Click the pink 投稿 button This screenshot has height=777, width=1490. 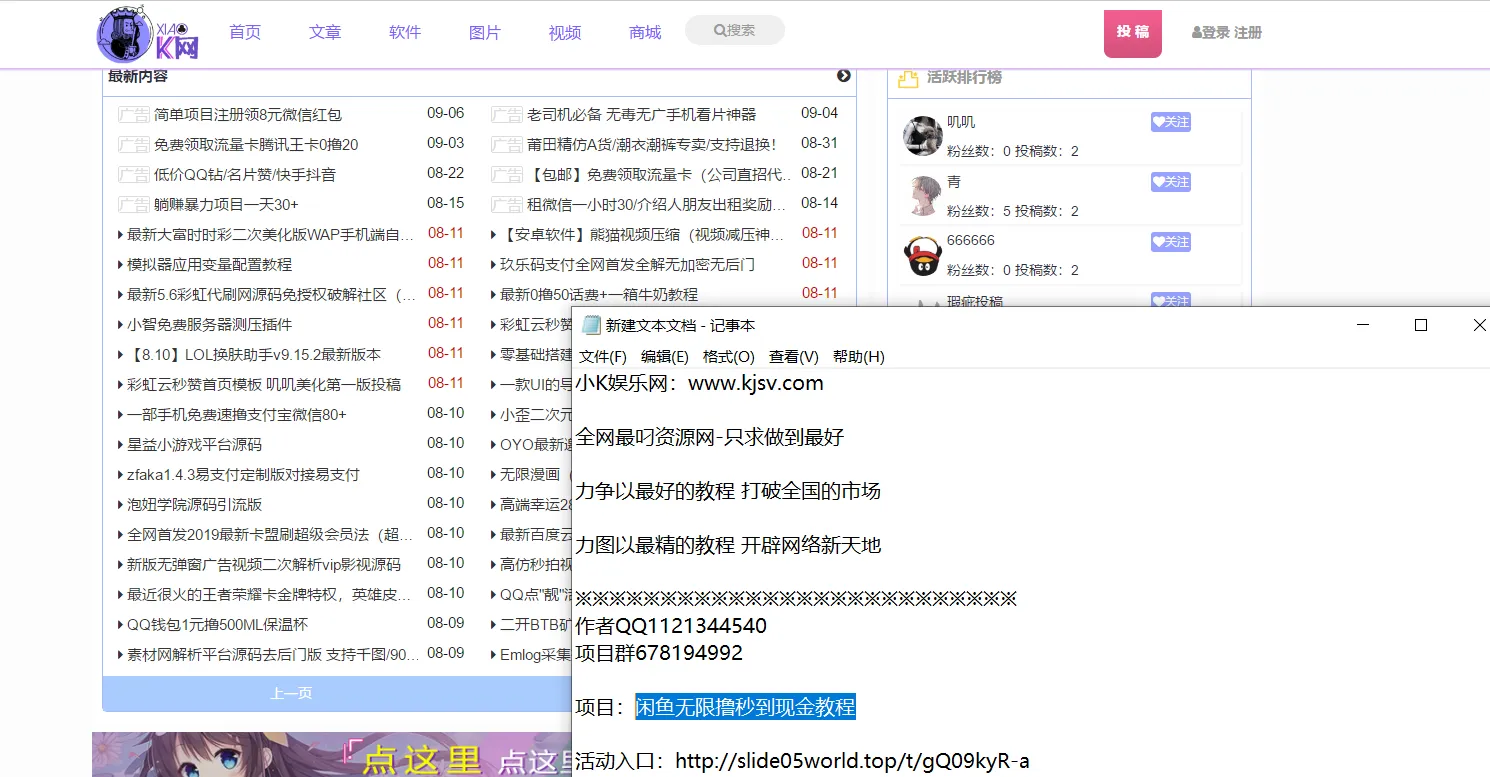pyautogui.click(x=1132, y=32)
